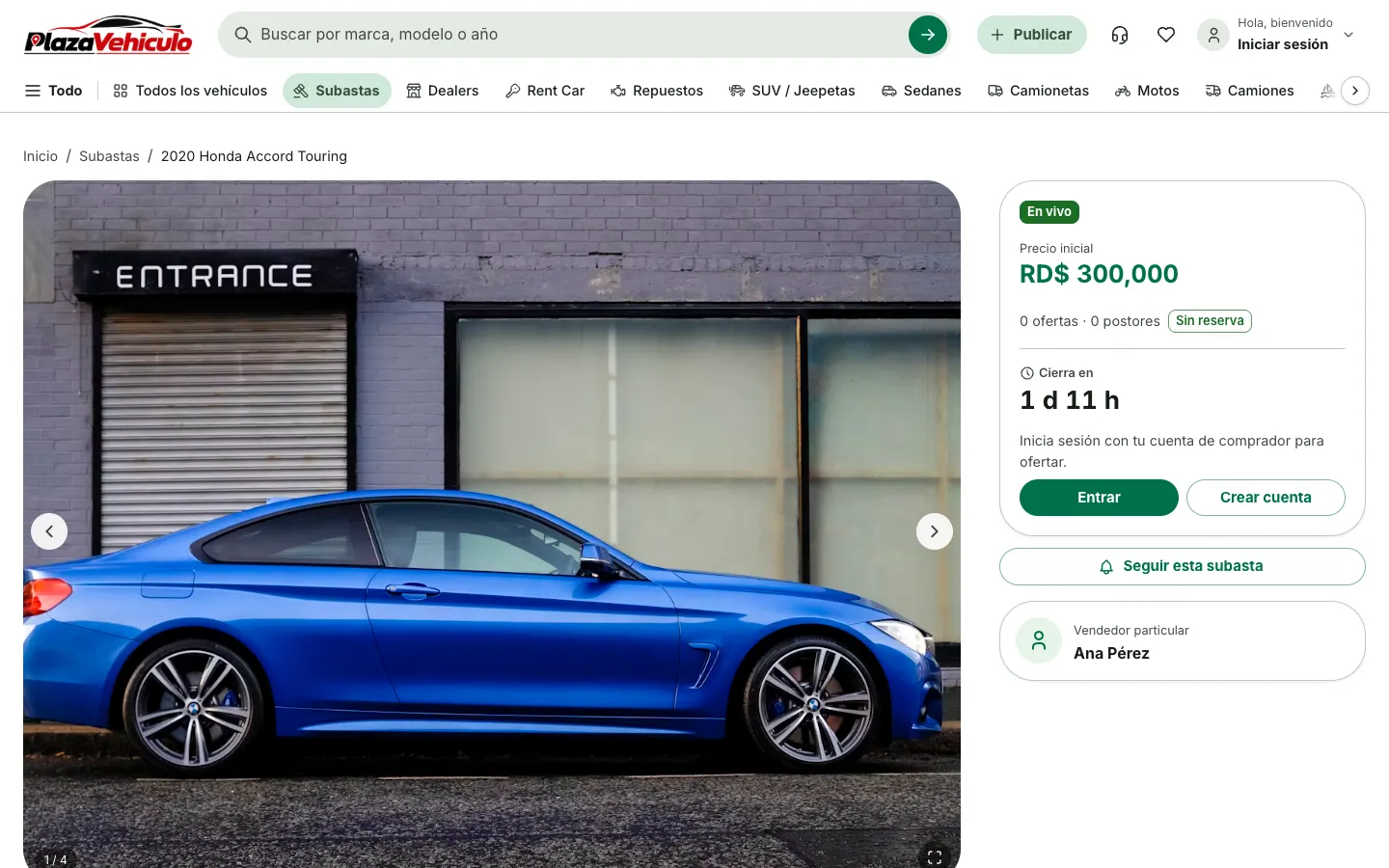1389x868 pixels.
Task: Open Repuestos category
Action: point(657,91)
